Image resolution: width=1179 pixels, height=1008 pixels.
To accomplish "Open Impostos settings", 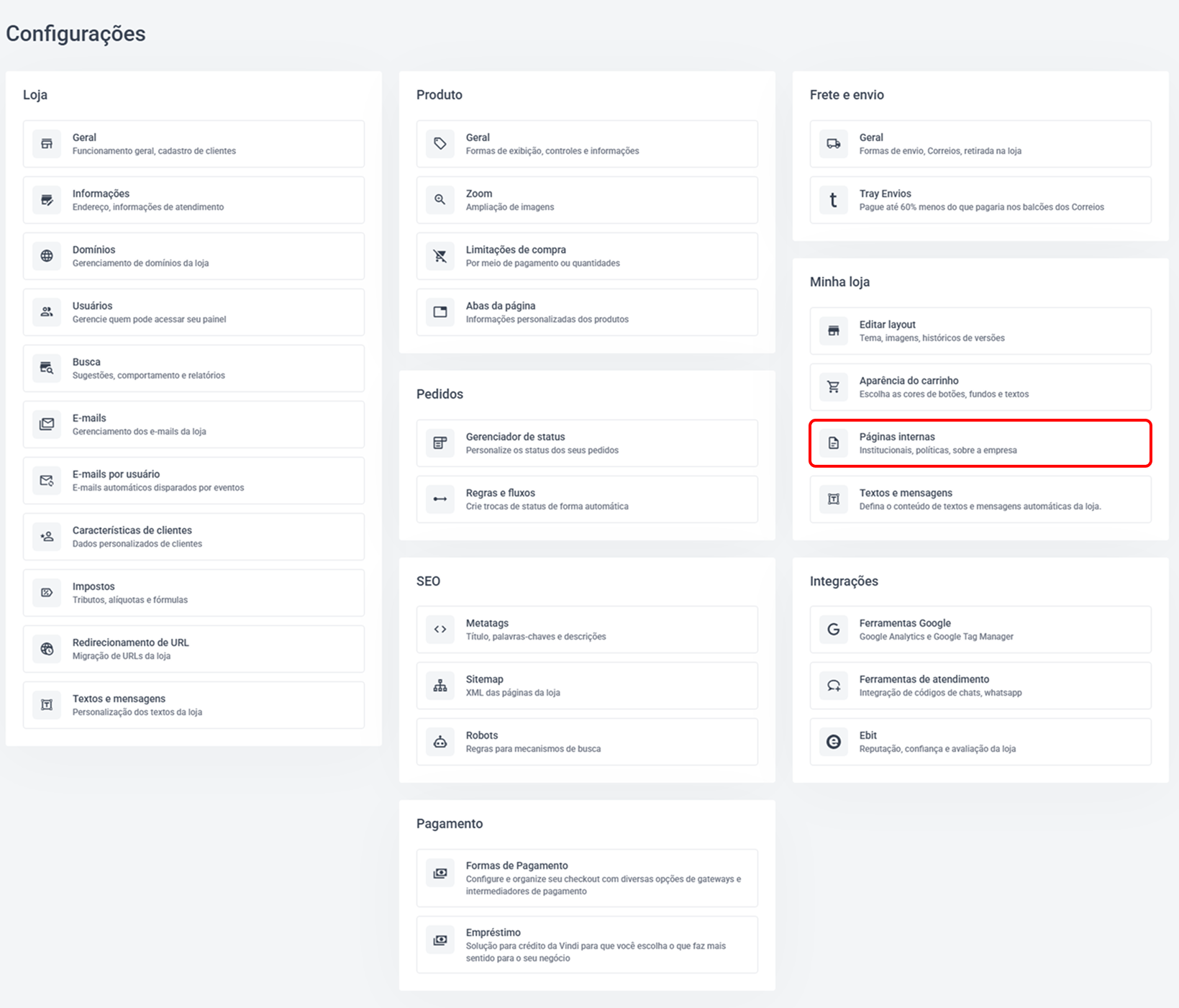I will coord(94,586).
